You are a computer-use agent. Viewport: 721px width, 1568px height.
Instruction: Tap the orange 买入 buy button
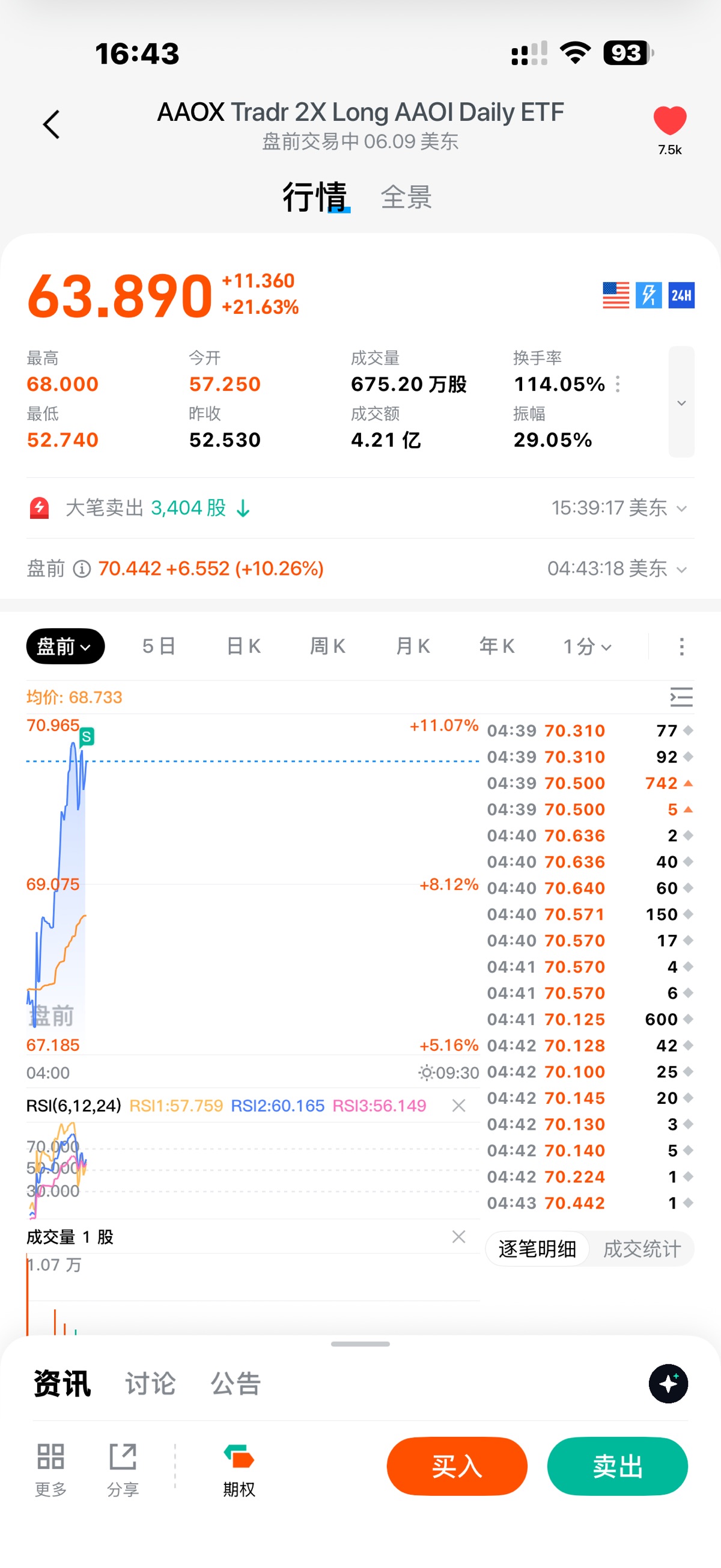click(457, 1466)
